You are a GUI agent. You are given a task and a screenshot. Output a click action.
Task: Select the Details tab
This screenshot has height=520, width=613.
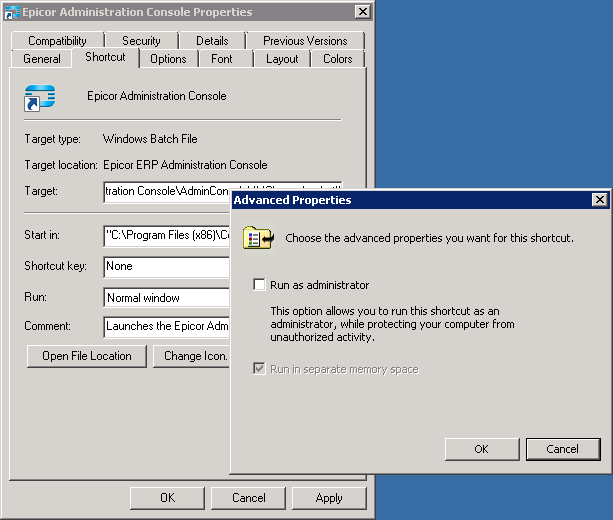coord(212,41)
